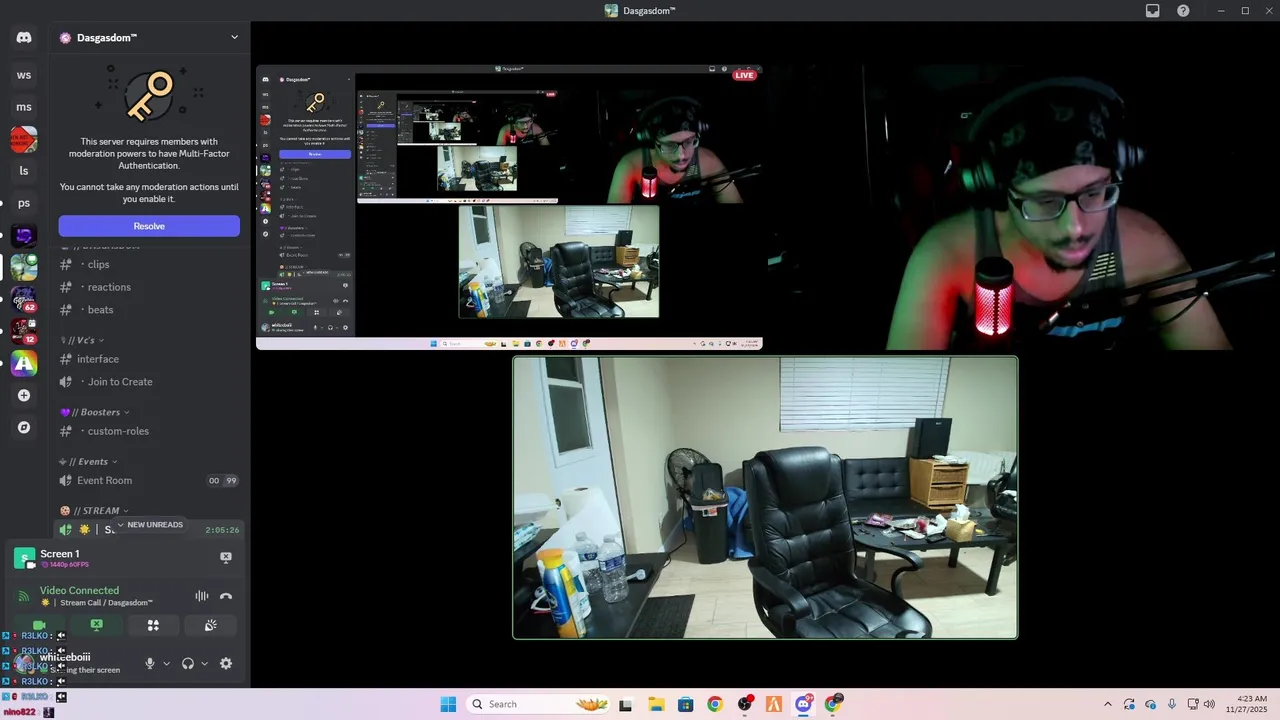
Task: Open User Settings gear icon
Action: tap(226, 663)
